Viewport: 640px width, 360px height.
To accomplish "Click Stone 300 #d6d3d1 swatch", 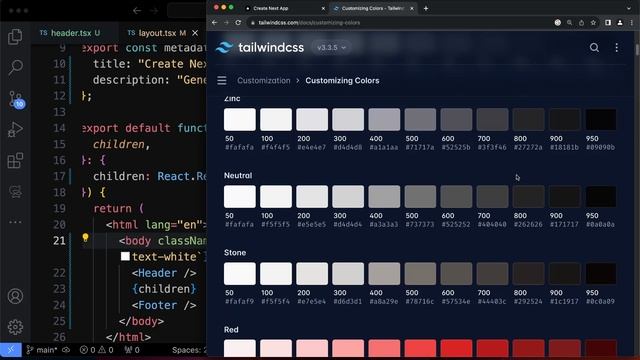I will pos(348,273).
